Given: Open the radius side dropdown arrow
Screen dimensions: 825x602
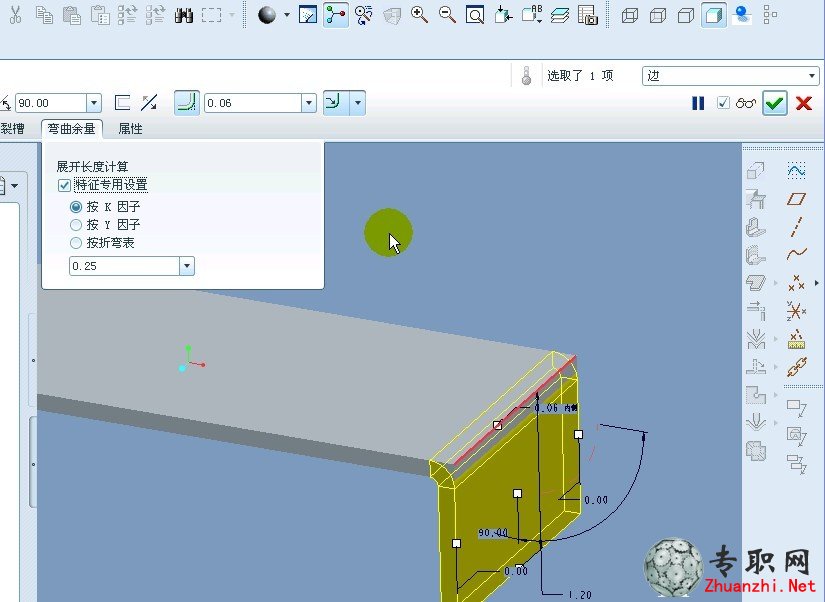Looking at the screenshot, I should tap(358, 103).
